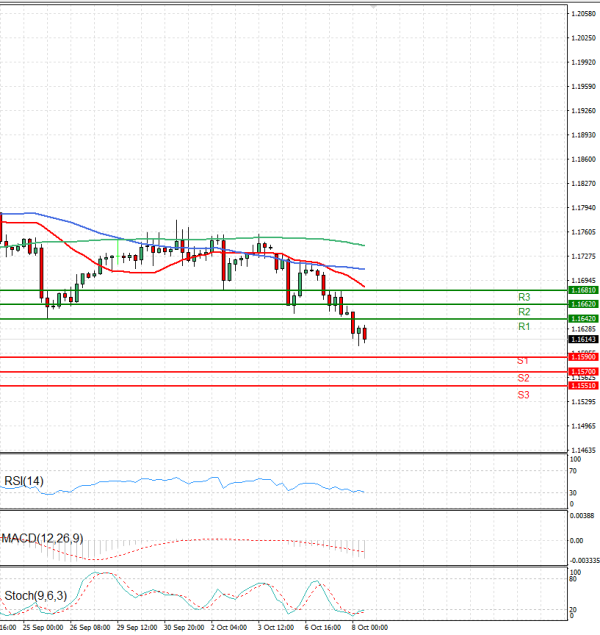Click the green 1.16620 price tag
Image resolution: width=600 pixels, height=635 pixels.
click(x=583, y=303)
